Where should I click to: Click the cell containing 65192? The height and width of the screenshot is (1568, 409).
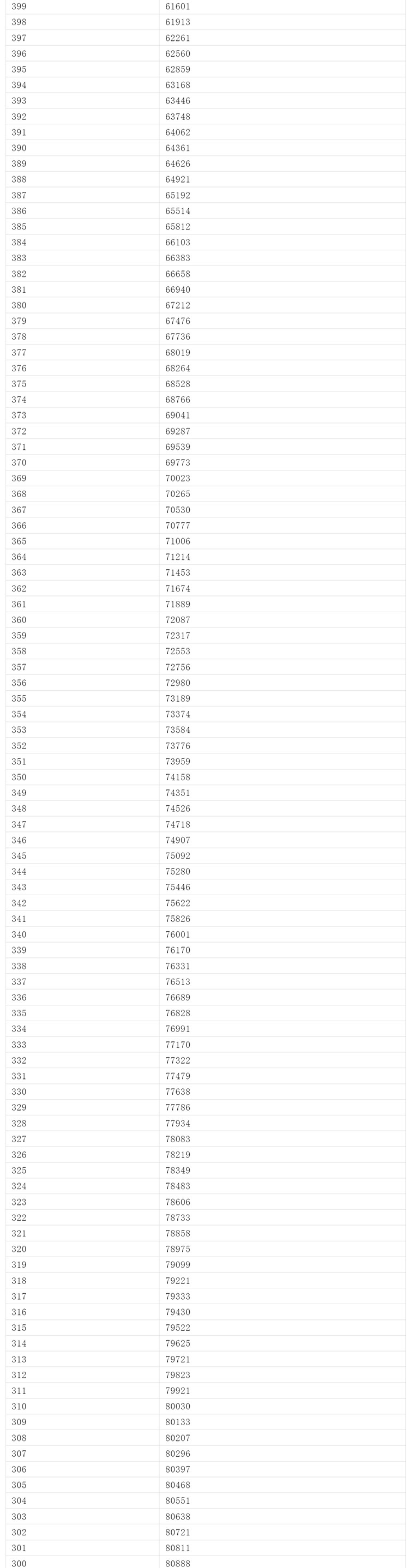178,195
